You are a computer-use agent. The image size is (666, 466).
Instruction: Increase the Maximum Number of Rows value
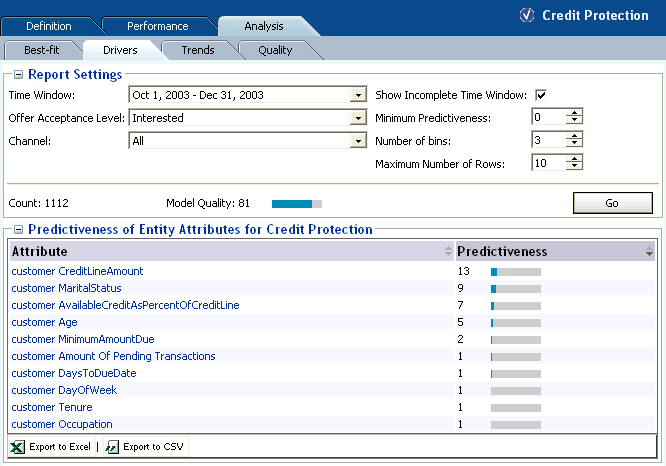(x=574, y=159)
